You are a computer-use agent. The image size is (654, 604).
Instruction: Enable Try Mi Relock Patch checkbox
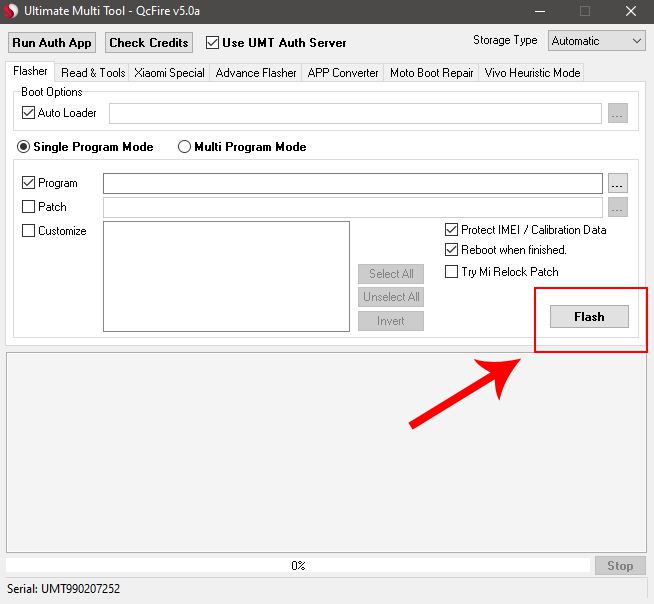pos(451,272)
